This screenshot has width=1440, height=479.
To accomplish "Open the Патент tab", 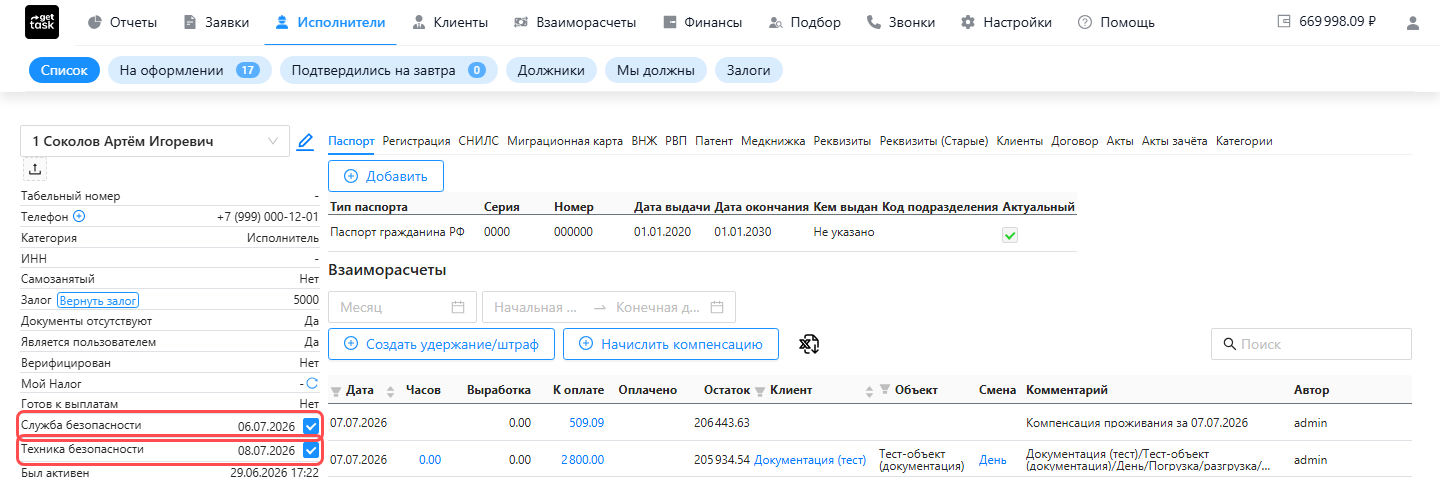I will pos(714,141).
